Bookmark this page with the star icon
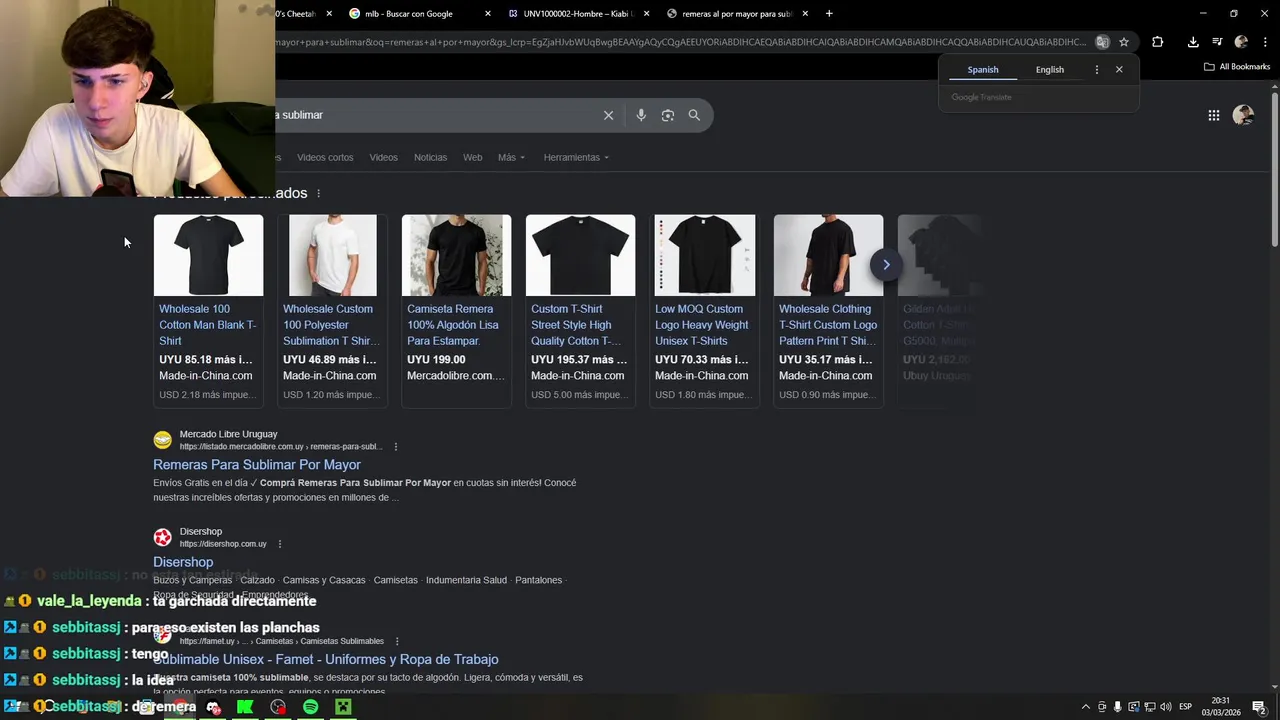Image resolution: width=1280 pixels, height=720 pixels. coord(1124,42)
